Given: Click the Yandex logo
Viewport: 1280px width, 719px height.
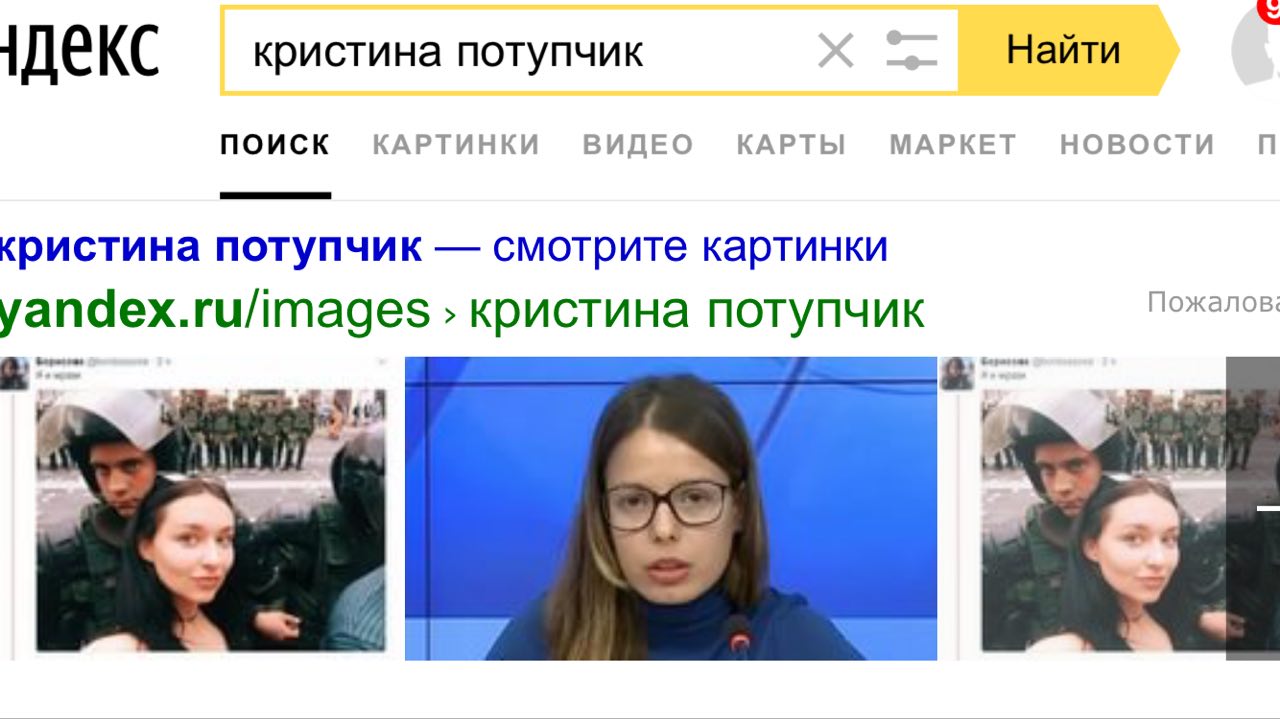Looking at the screenshot, I should (x=80, y=50).
